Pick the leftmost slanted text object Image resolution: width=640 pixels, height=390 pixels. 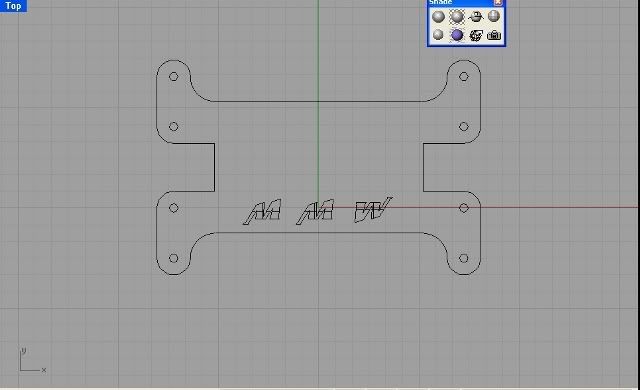click(262, 212)
